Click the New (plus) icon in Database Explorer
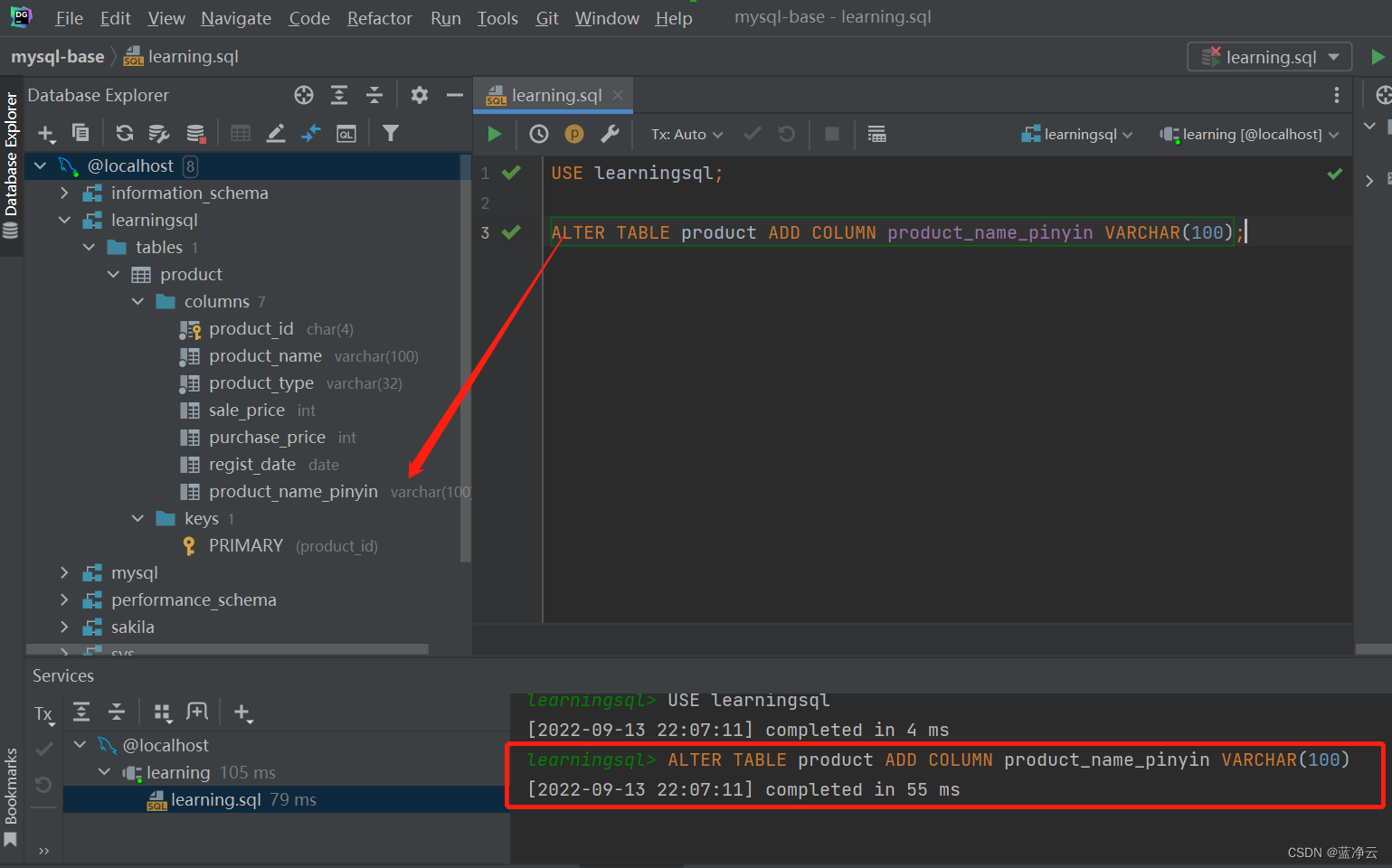Image resolution: width=1392 pixels, height=868 pixels. pyautogui.click(x=45, y=134)
